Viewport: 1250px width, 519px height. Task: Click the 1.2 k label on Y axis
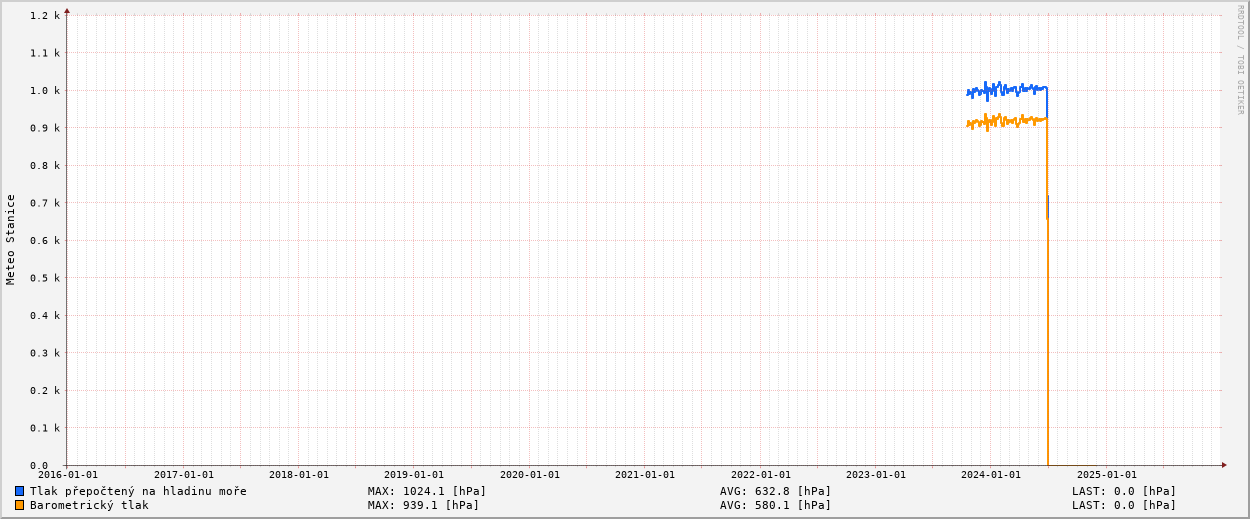45,15
